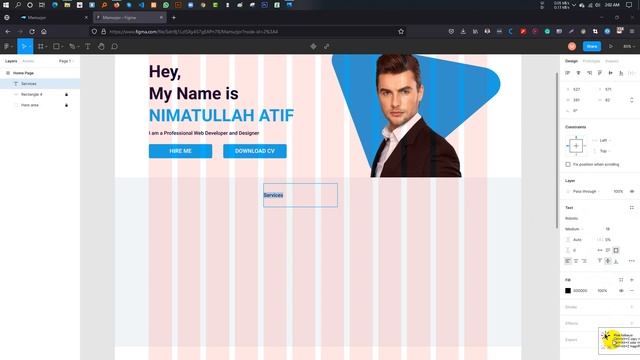640x360 pixels.
Task: Open a new browser tab
Action: (x=174, y=18)
